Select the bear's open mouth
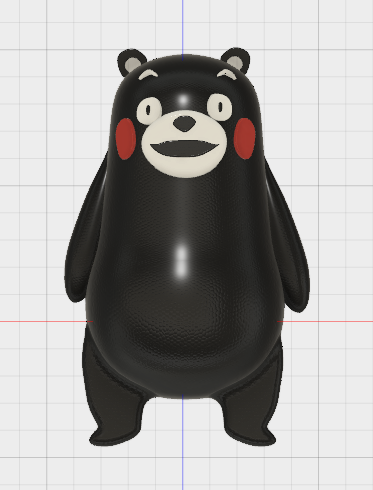The image size is (373, 490). 184,149
